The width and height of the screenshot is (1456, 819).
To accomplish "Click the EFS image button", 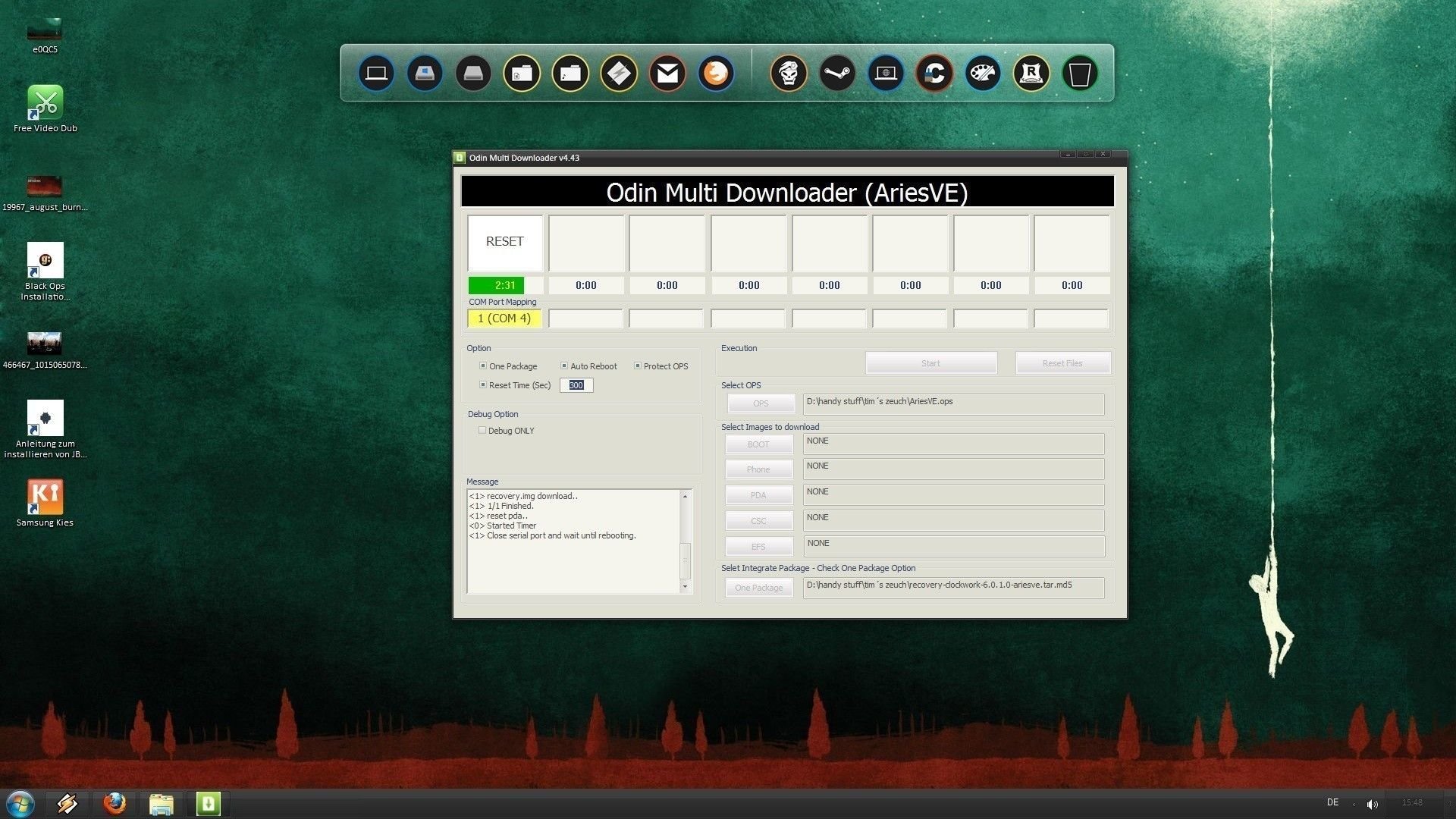I will pos(758,547).
